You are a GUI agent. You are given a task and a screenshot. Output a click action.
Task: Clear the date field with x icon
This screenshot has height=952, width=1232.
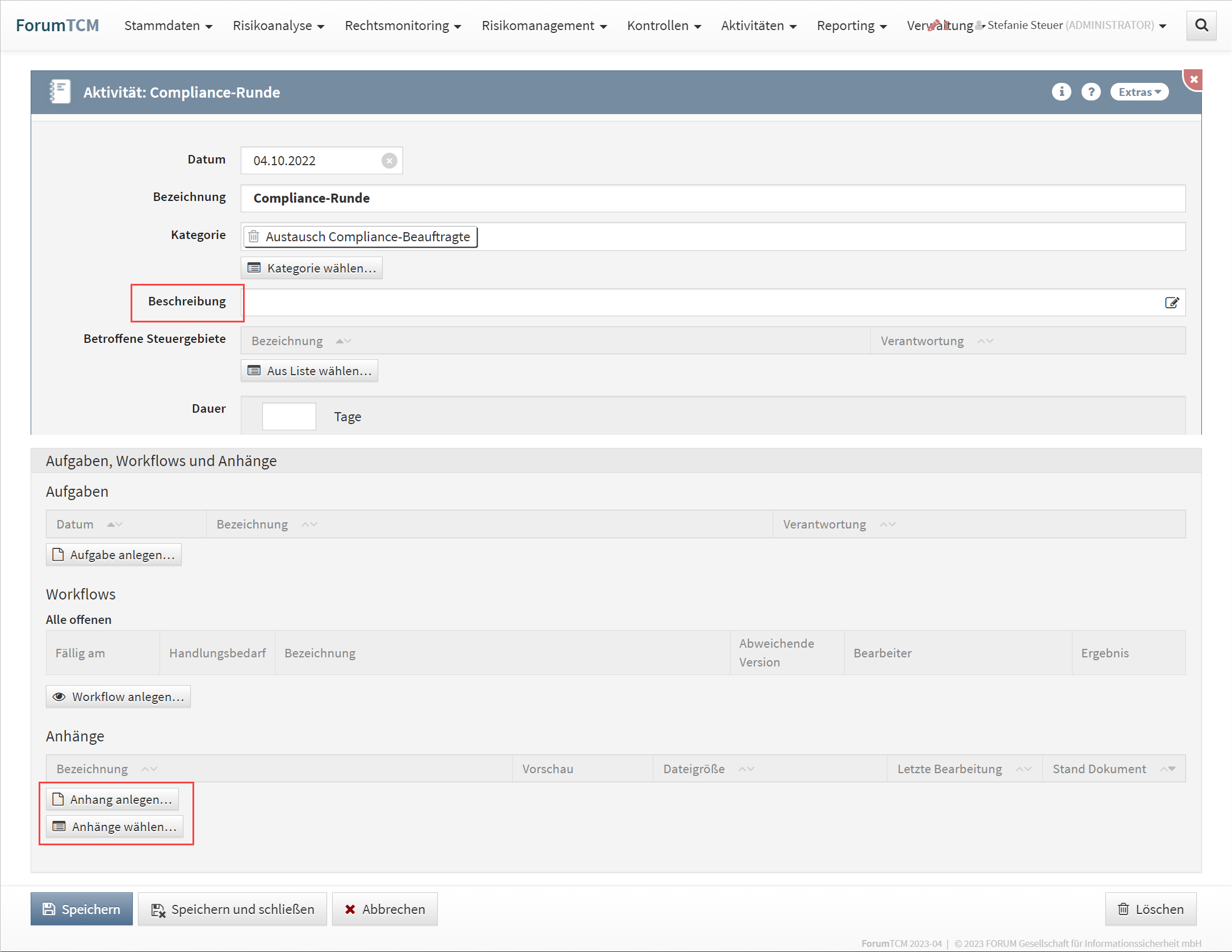click(x=389, y=161)
